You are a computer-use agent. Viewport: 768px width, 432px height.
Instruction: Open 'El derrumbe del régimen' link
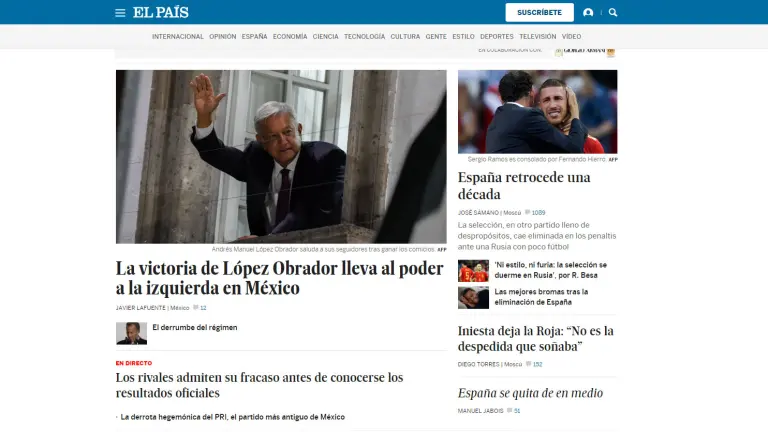[x=194, y=328]
